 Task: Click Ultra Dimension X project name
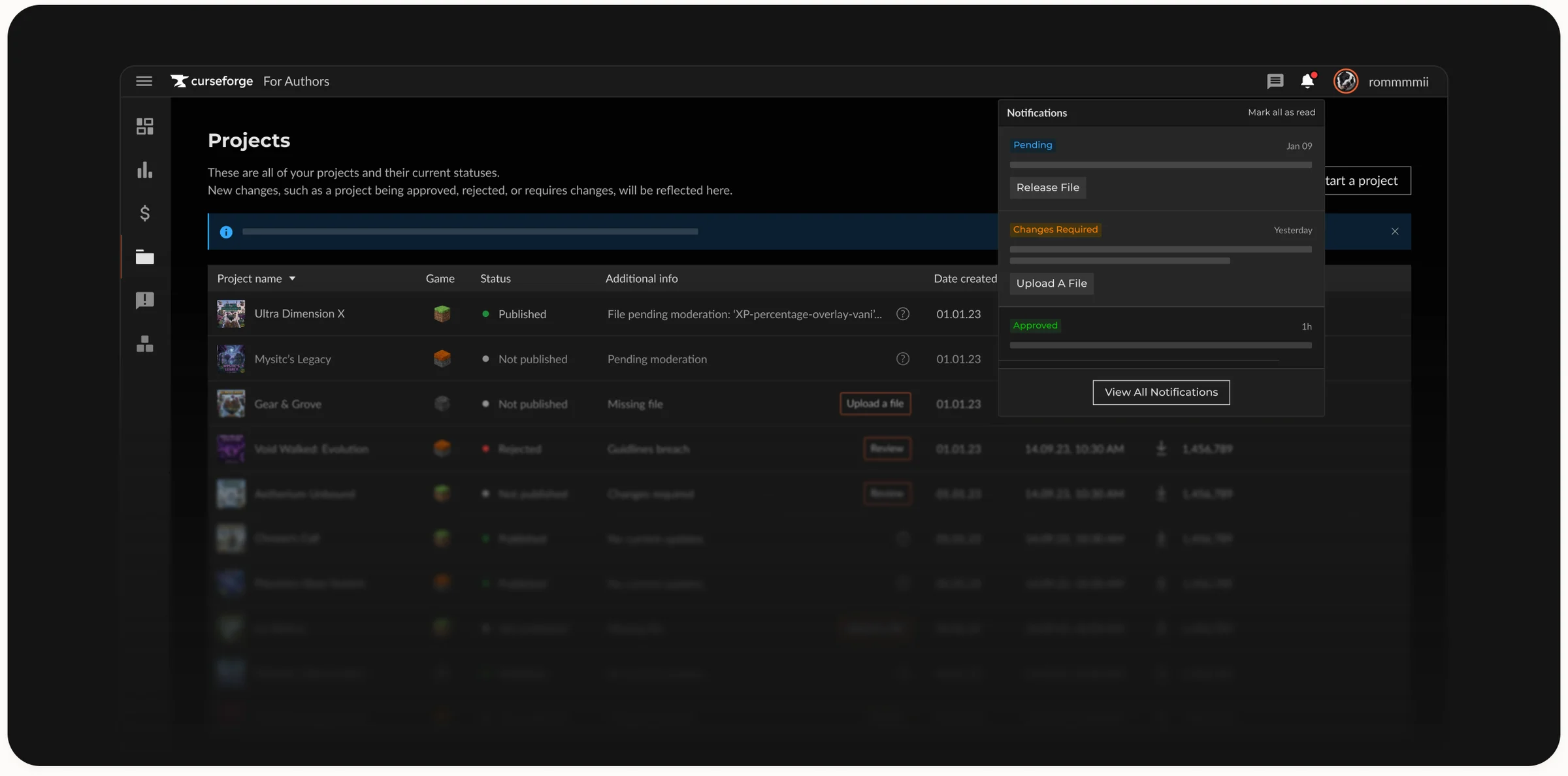299,314
